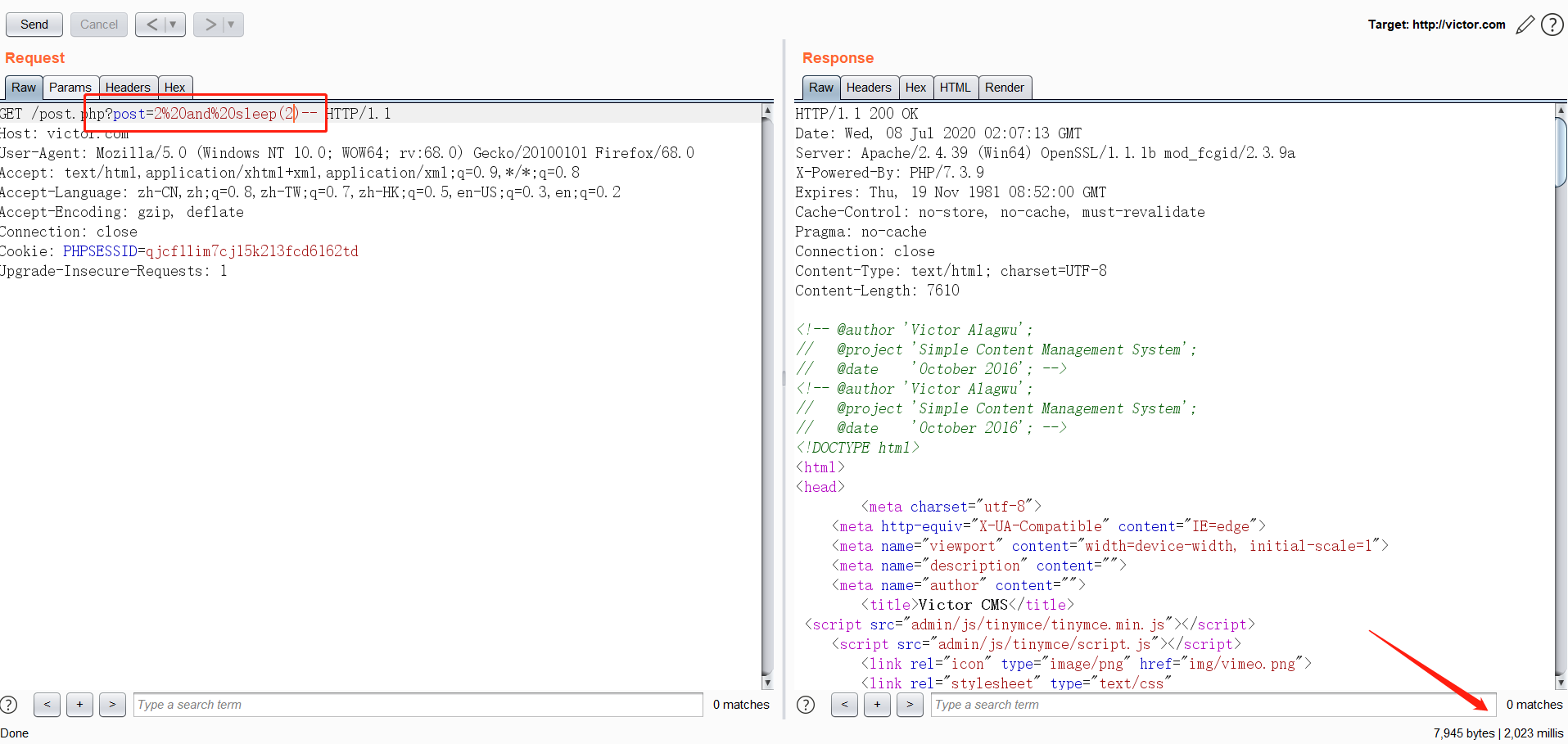The image size is (1568, 744).
Task: Go back to previous request in history
Action: 151,25
